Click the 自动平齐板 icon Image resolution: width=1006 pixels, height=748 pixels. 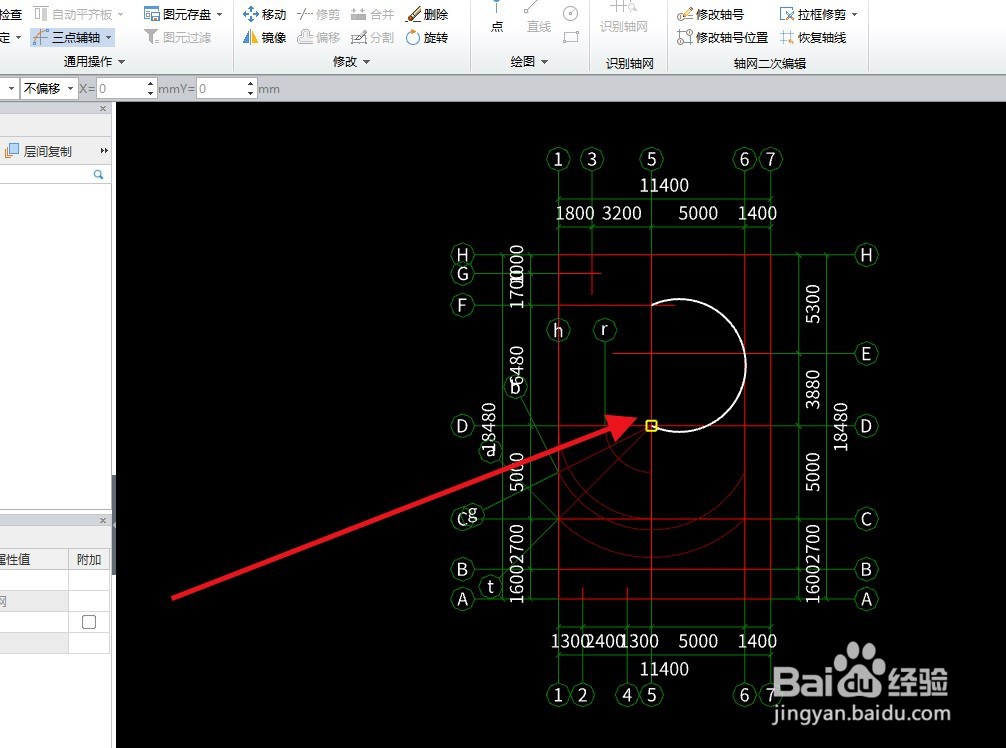click(41, 13)
